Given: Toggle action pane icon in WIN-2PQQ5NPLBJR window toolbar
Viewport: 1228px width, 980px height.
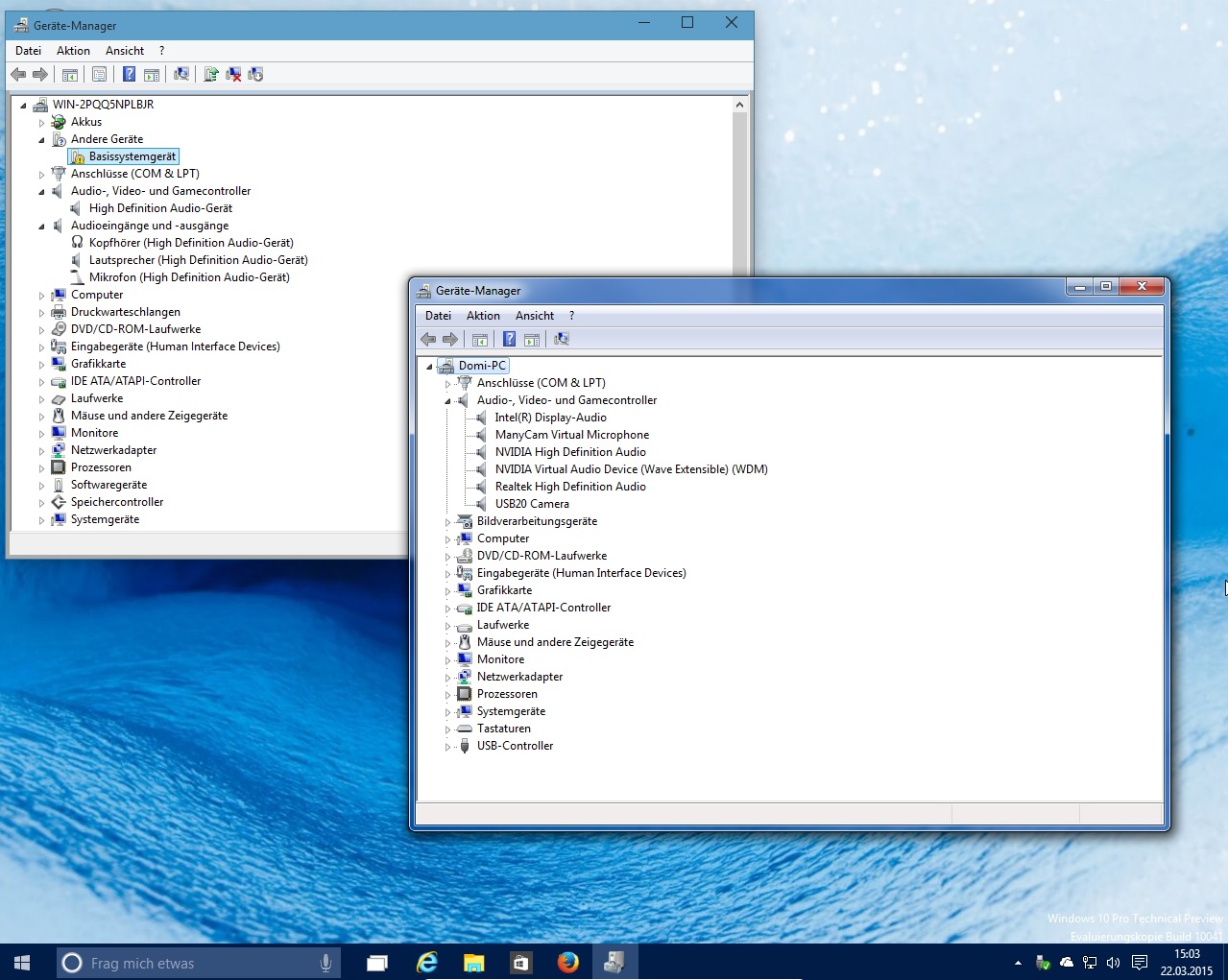Looking at the screenshot, I should point(152,75).
